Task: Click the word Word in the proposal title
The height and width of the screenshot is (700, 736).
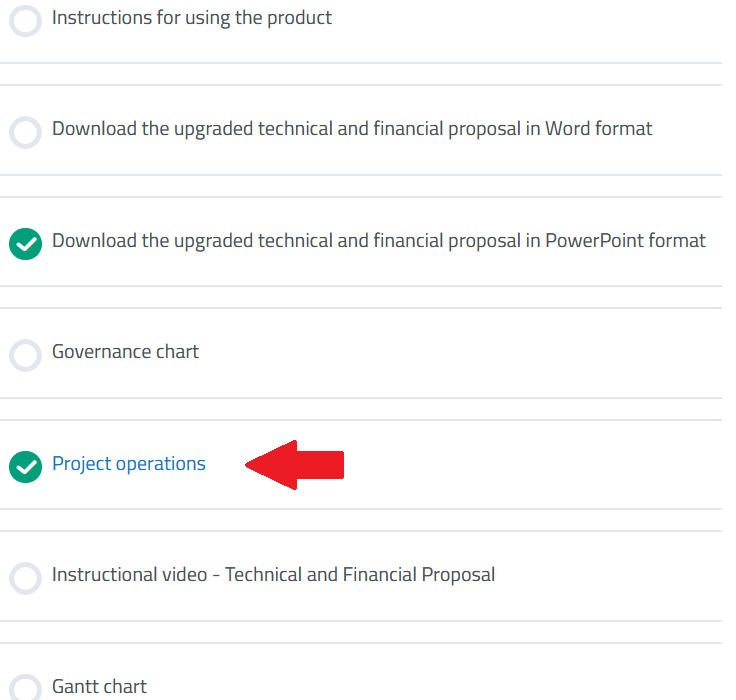Action: [567, 129]
